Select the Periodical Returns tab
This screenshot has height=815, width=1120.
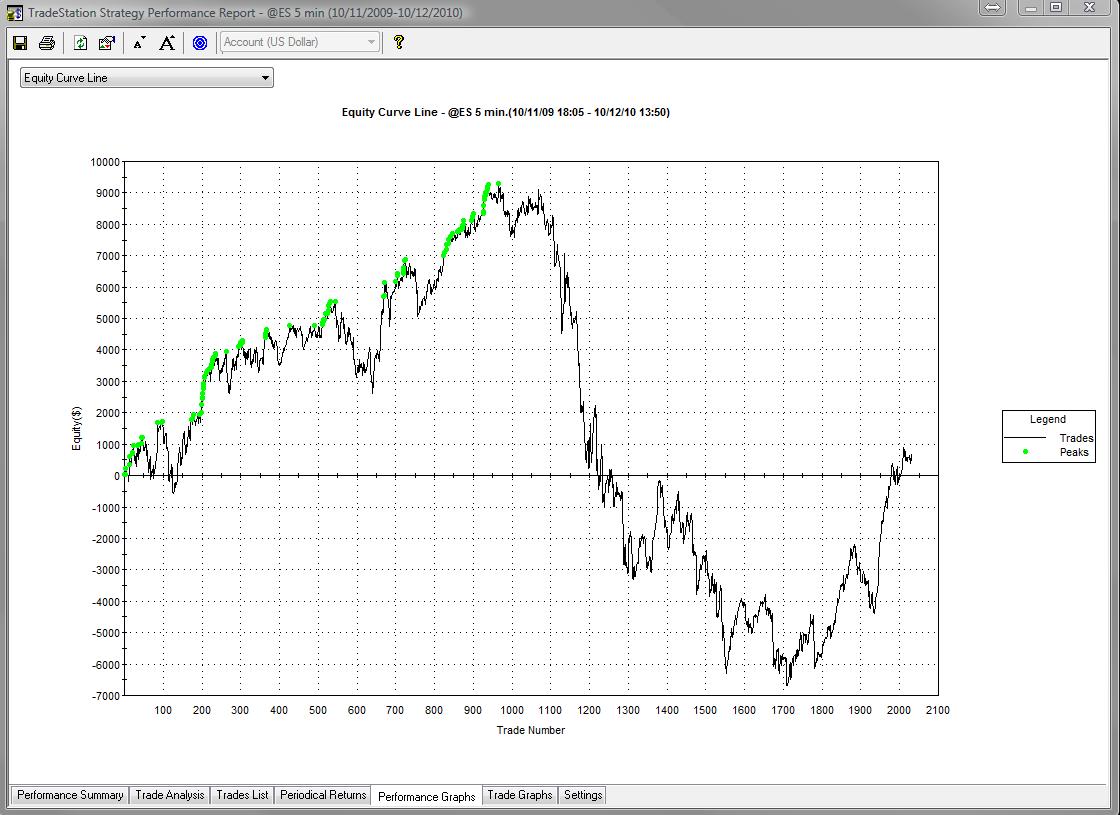[323, 795]
